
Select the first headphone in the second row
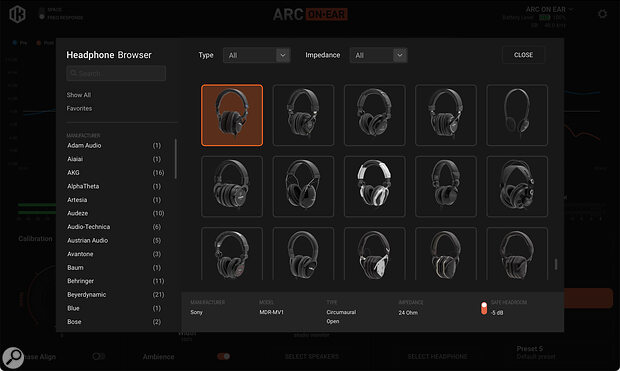(232, 186)
